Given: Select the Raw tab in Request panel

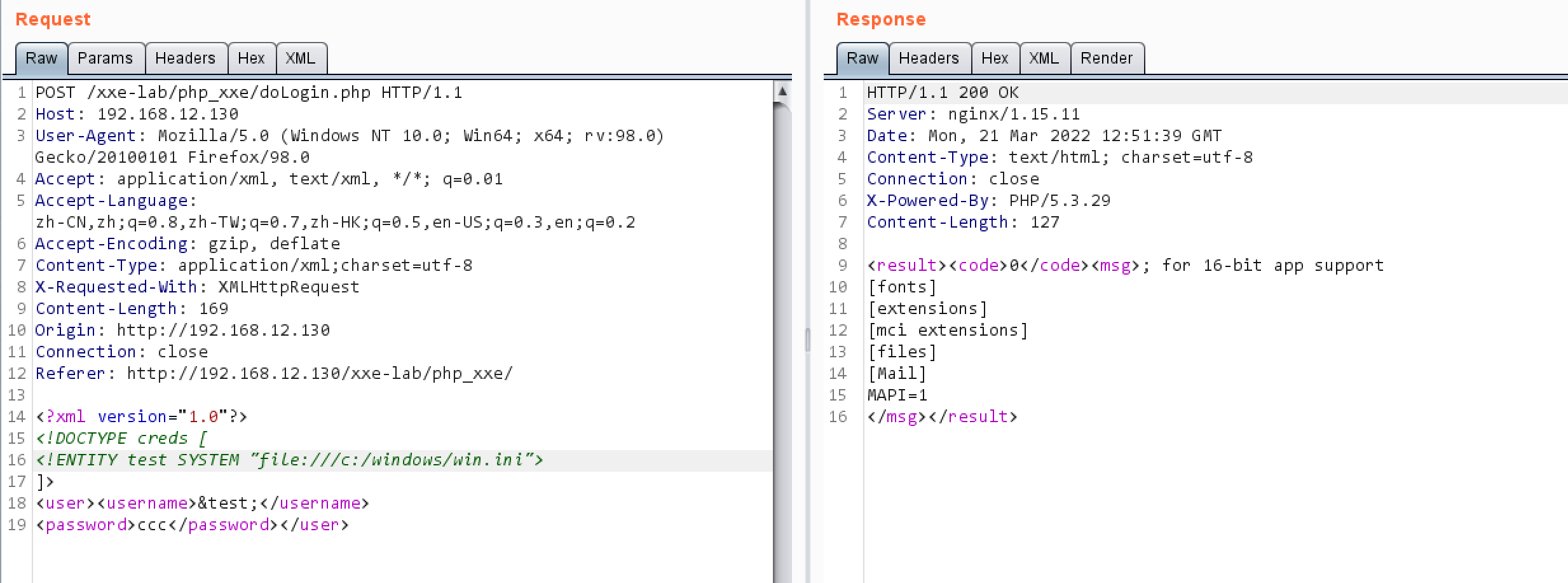Looking at the screenshot, I should click(x=41, y=58).
